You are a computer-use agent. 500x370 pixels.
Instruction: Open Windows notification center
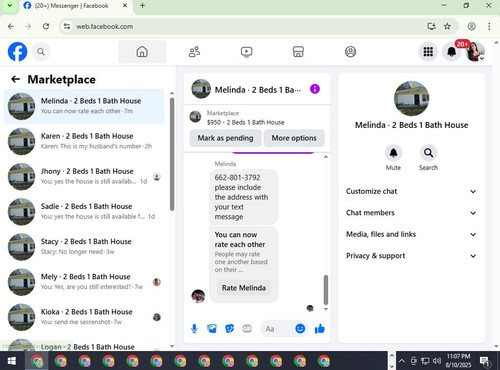tap(484, 361)
